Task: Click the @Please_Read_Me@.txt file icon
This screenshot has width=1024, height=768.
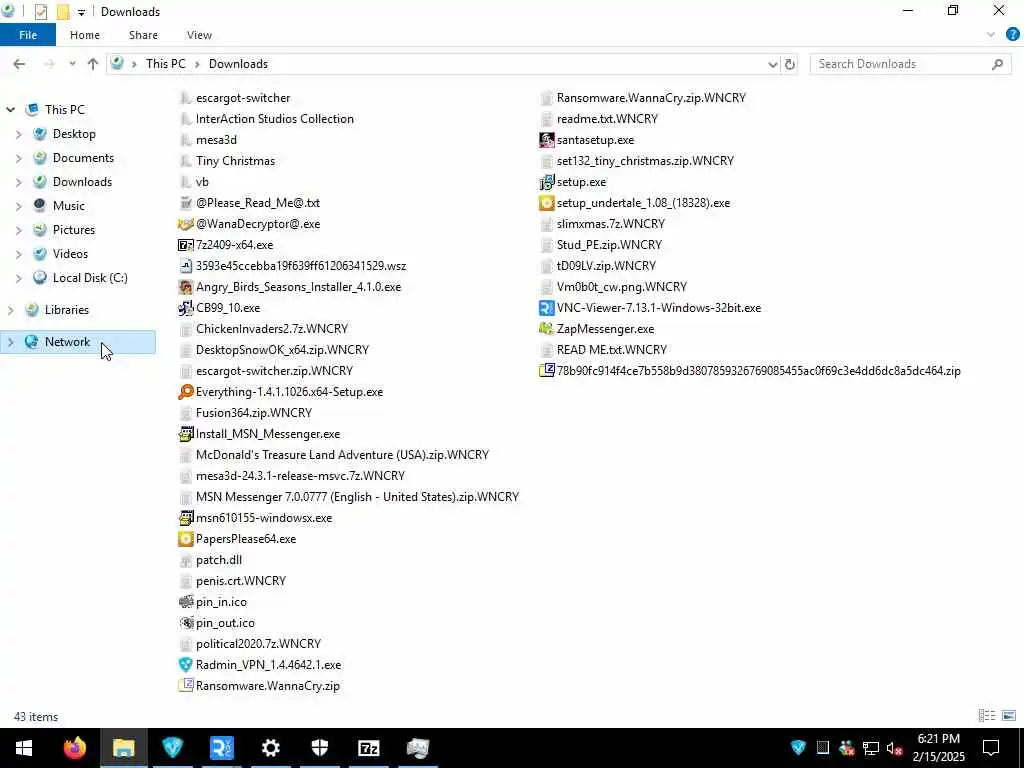Action: 185,203
